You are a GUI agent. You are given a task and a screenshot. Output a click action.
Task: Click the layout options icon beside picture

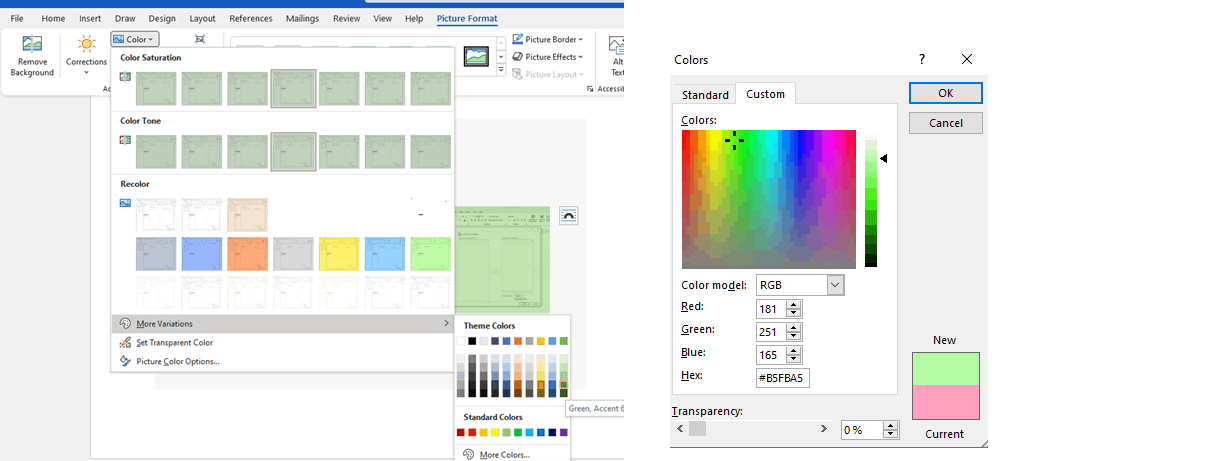pyautogui.click(x=569, y=215)
